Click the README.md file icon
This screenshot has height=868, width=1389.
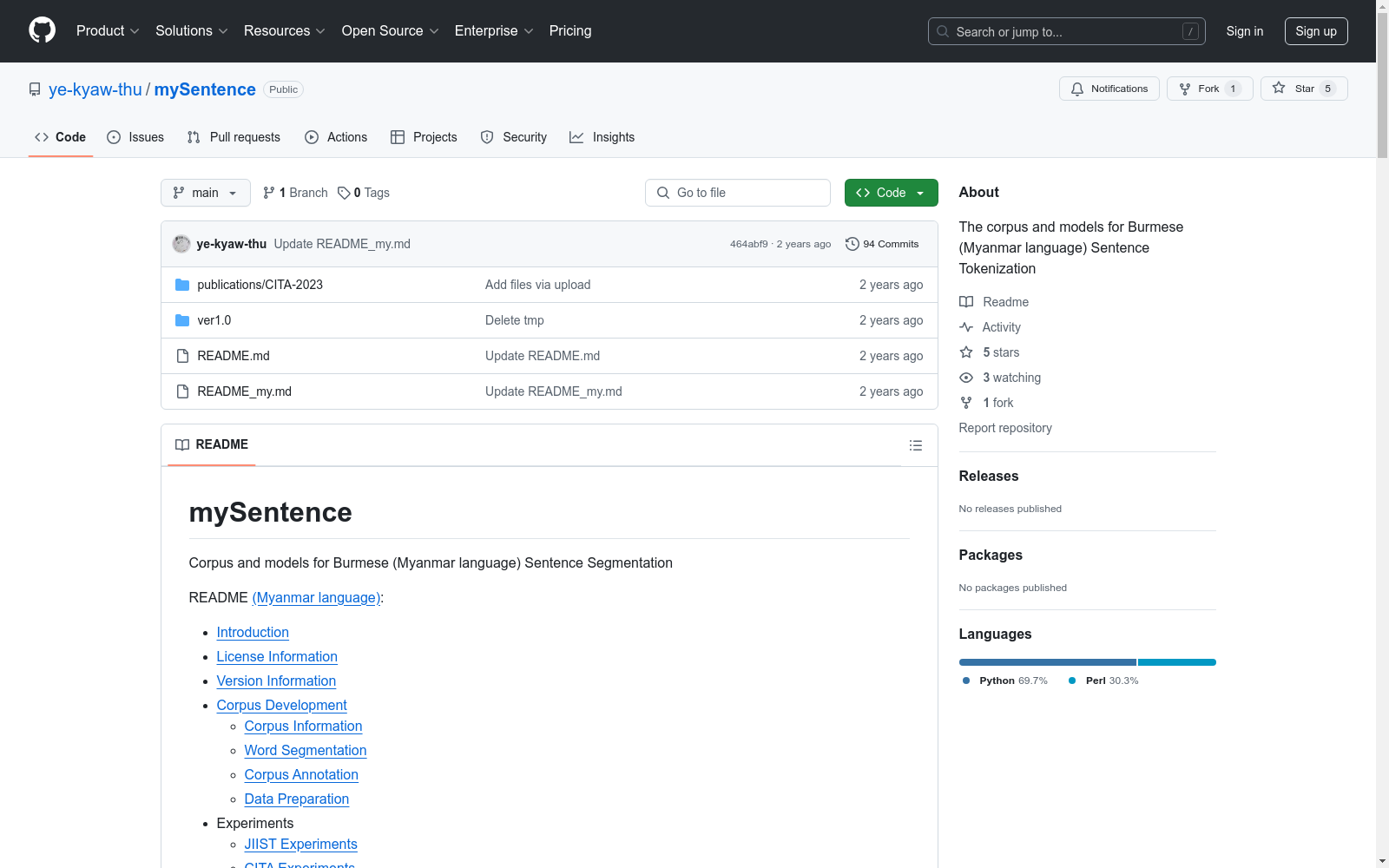pyautogui.click(x=182, y=356)
